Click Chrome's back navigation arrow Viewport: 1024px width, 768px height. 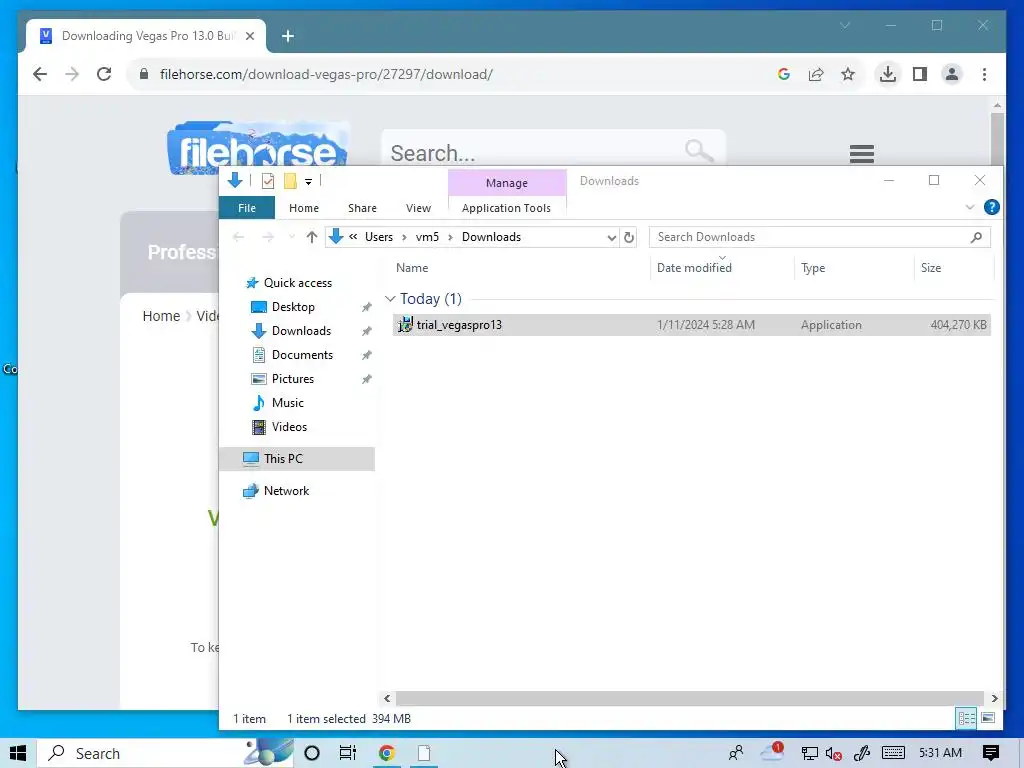[x=40, y=74]
